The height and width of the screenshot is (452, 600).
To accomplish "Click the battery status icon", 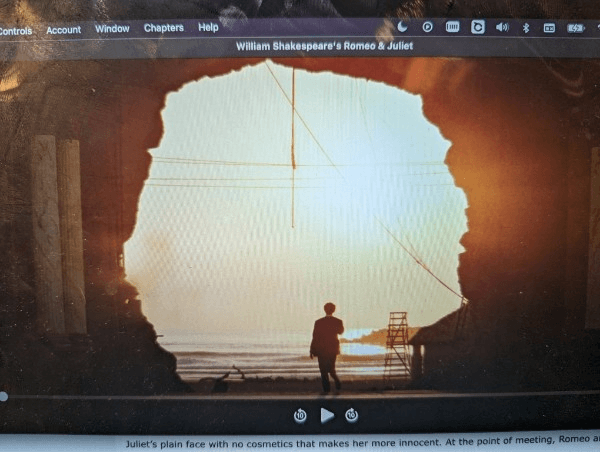I will click(x=576, y=28).
